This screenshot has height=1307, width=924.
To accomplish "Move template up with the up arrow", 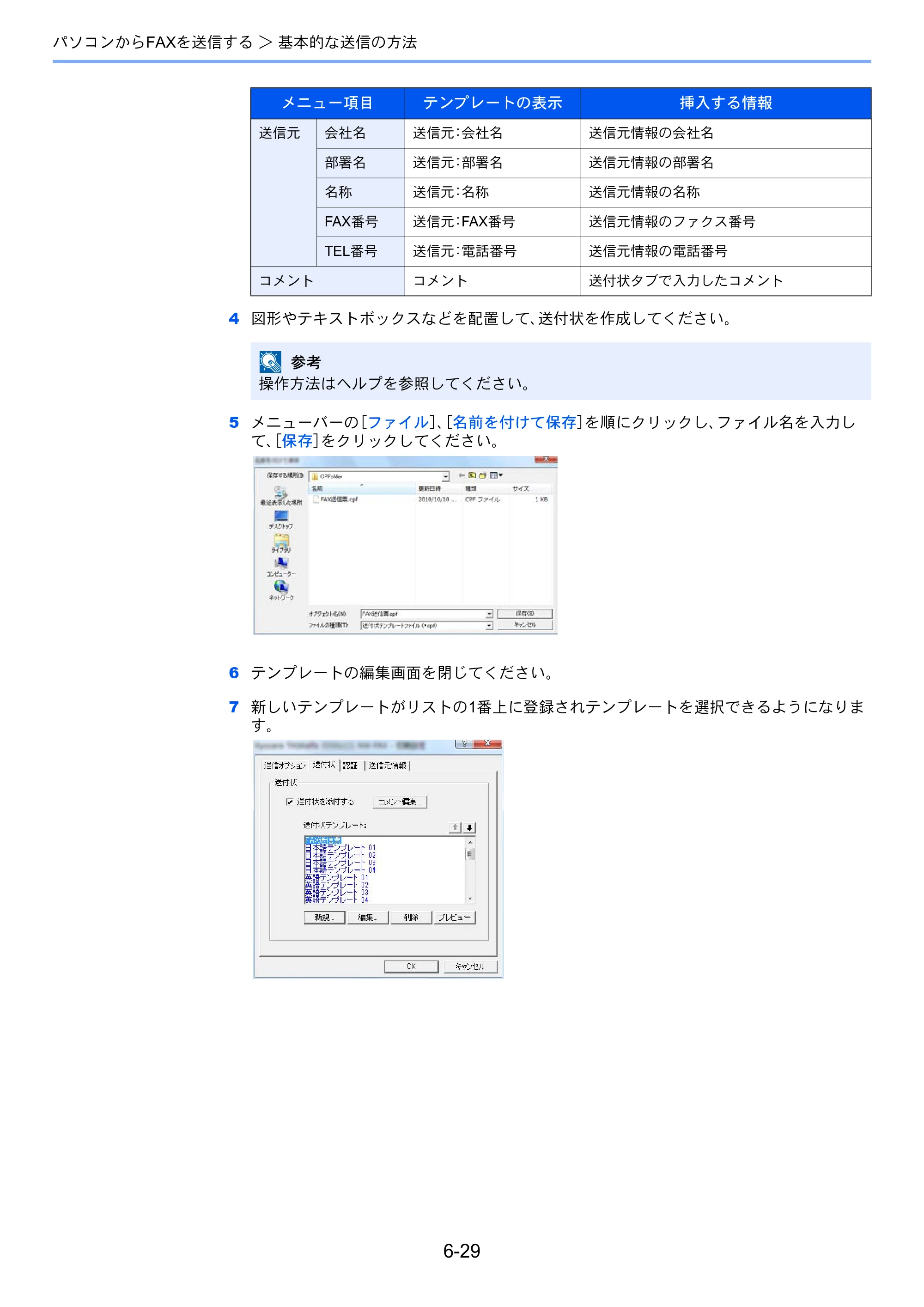I will pyautogui.click(x=455, y=828).
